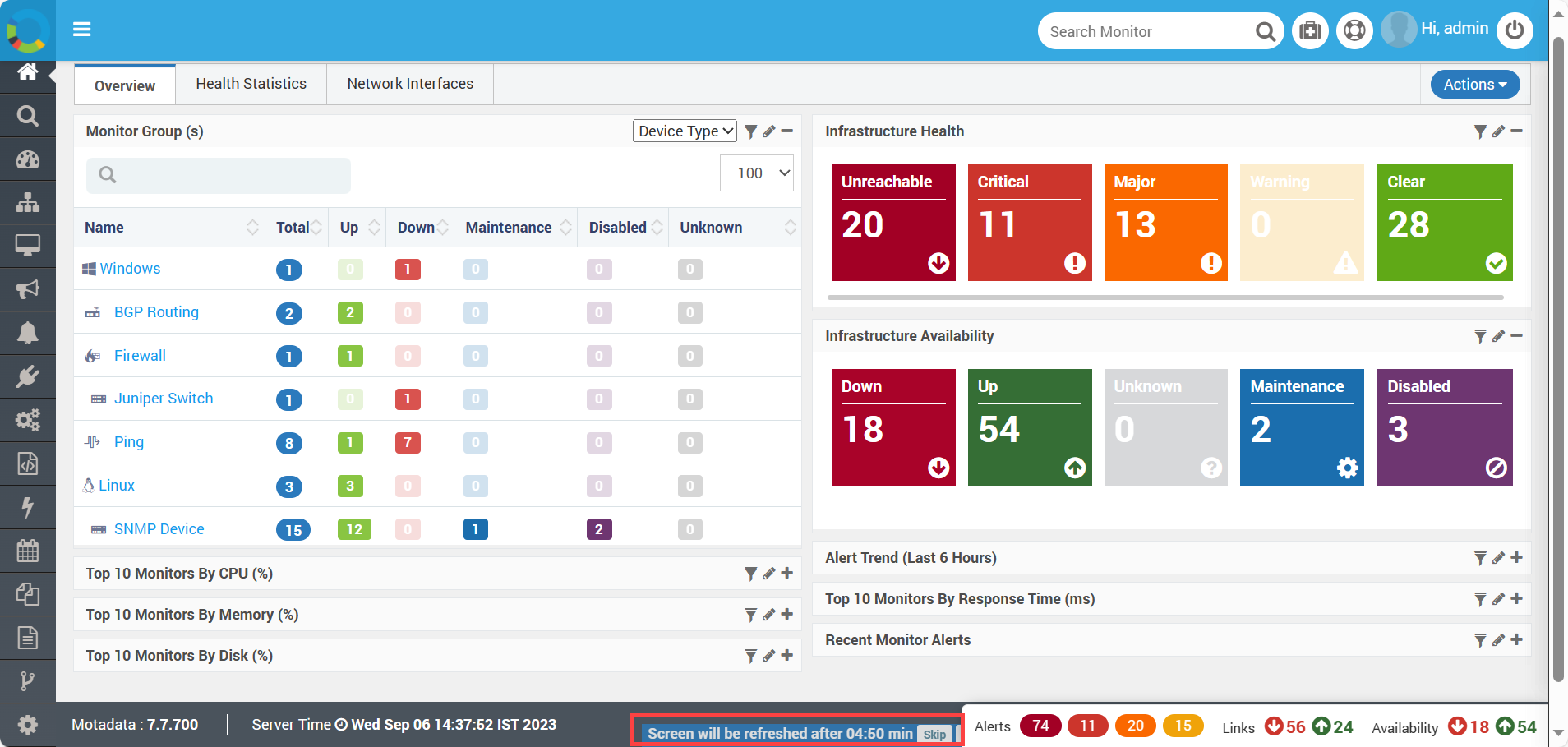This screenshot has height=747, width=1568.
Task: Collapse the Infrastructure Availability widget
Action: coord(1517,335)
